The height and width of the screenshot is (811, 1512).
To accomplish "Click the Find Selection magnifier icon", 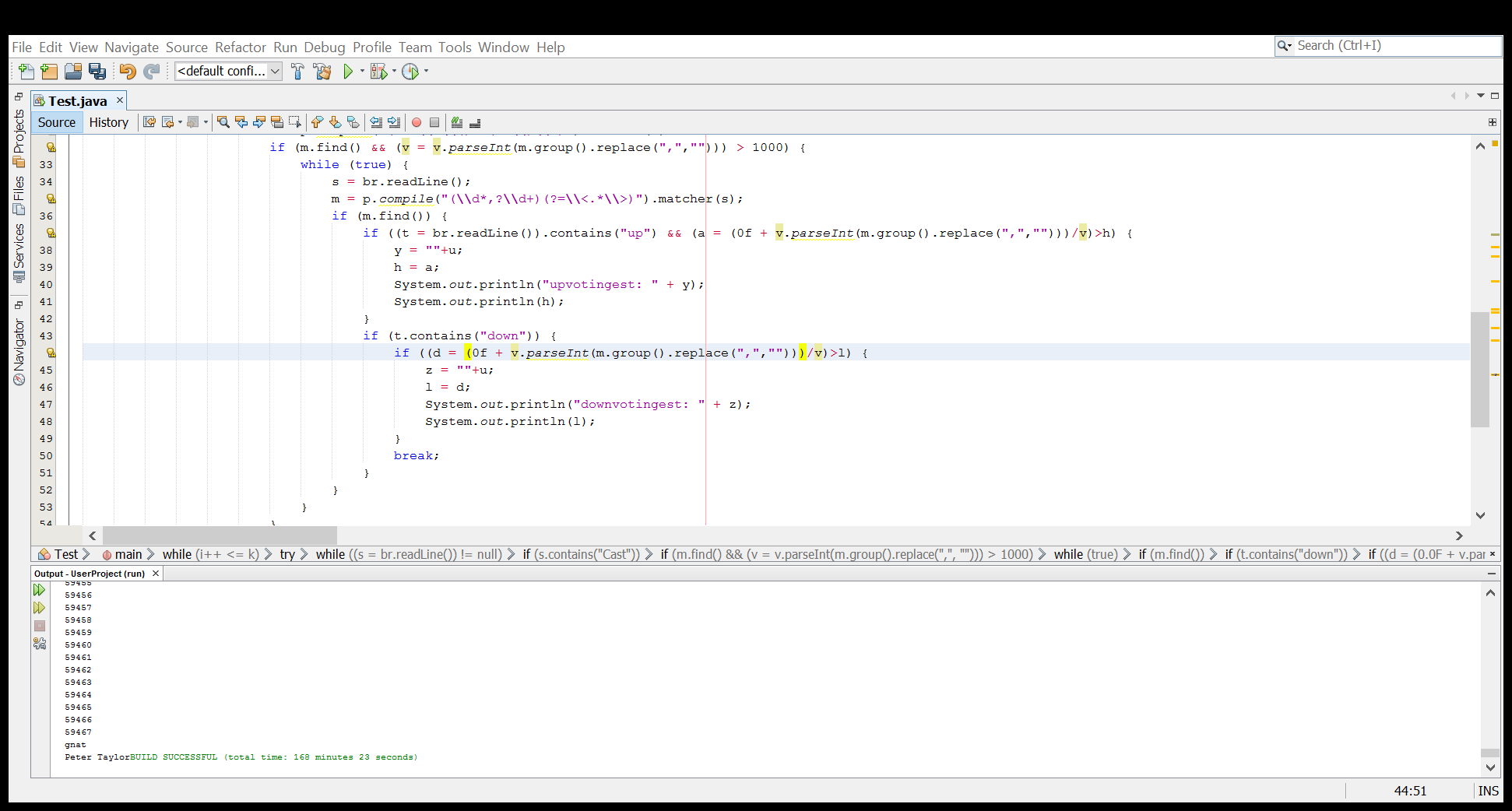I will point(223,122).
